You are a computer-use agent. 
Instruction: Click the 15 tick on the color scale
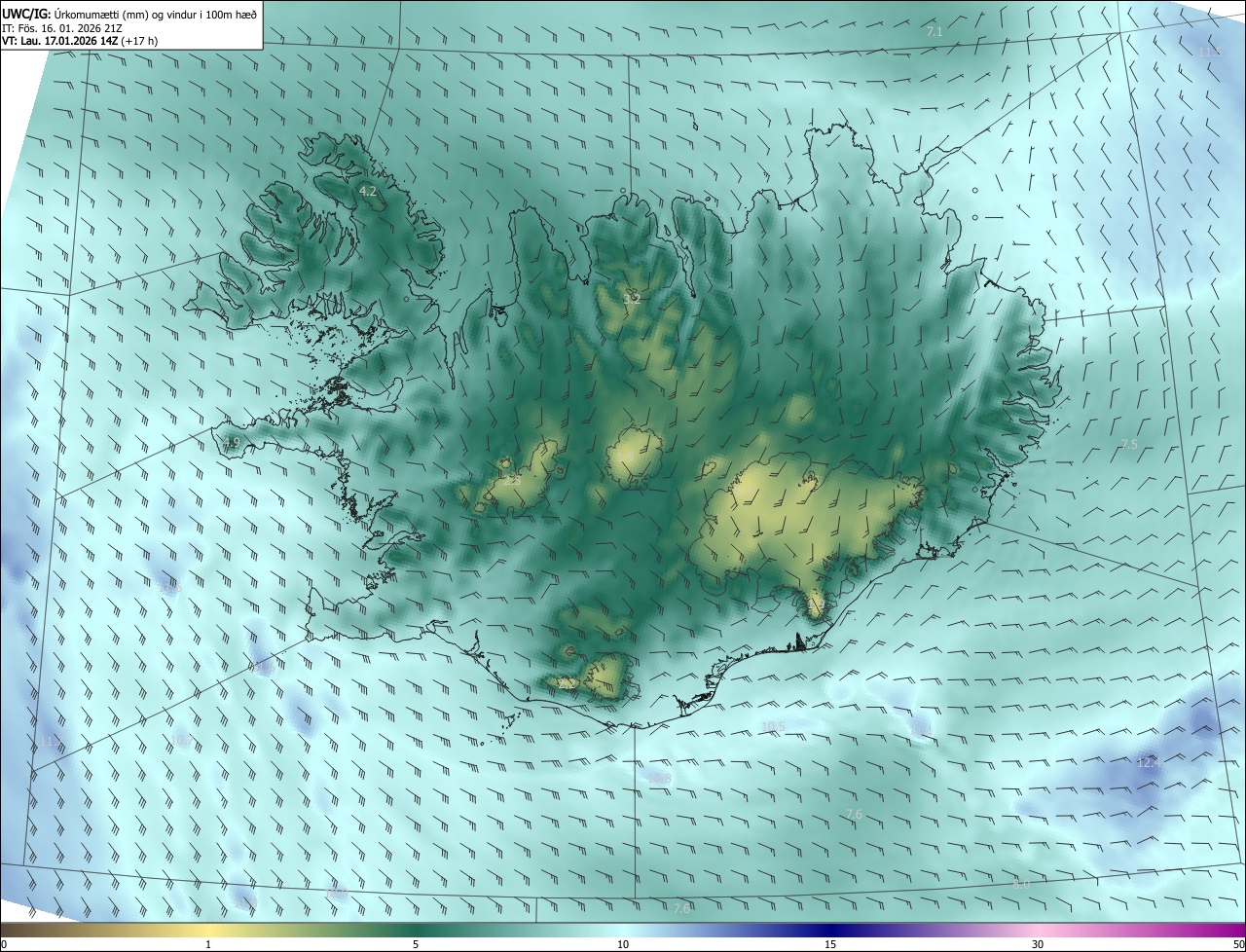830,944
